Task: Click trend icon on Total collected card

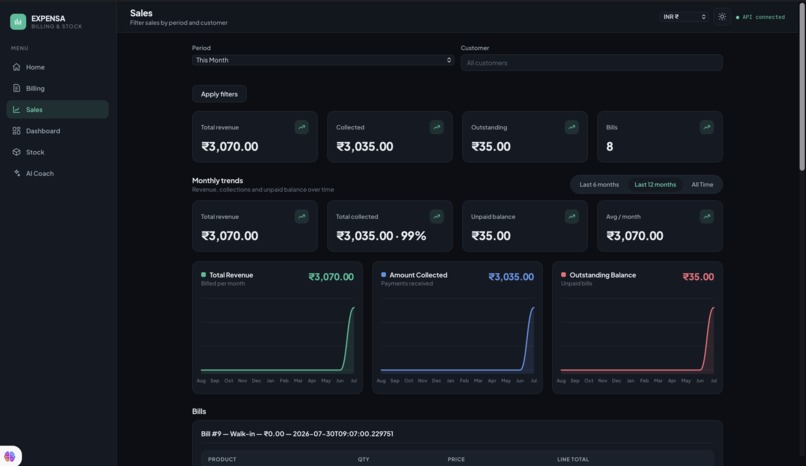Action: (436, 216)
